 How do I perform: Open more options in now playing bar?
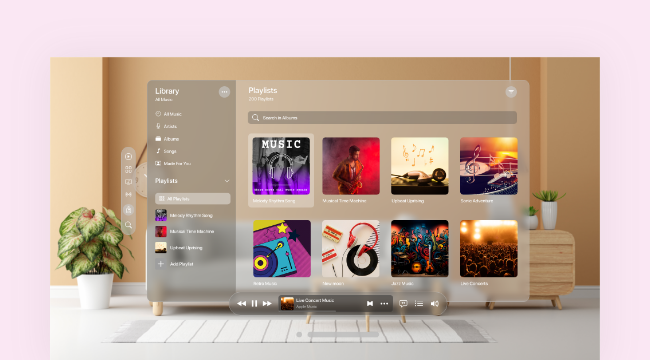pyautogui.click(x=384, y=304)
